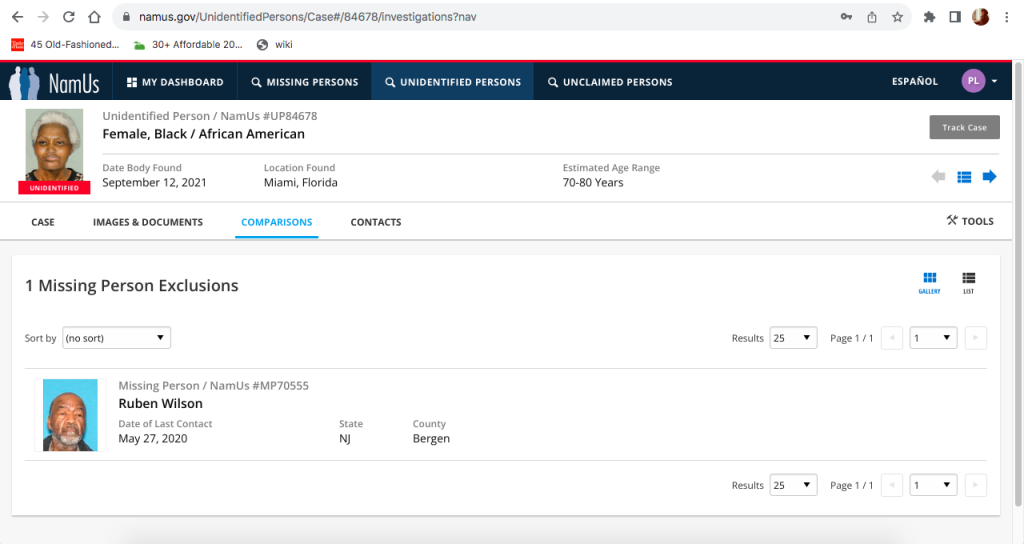The height and width of the screenshot is (544, 1024).
Task: Click the Track Case button
Action: [x=963, y=127]
